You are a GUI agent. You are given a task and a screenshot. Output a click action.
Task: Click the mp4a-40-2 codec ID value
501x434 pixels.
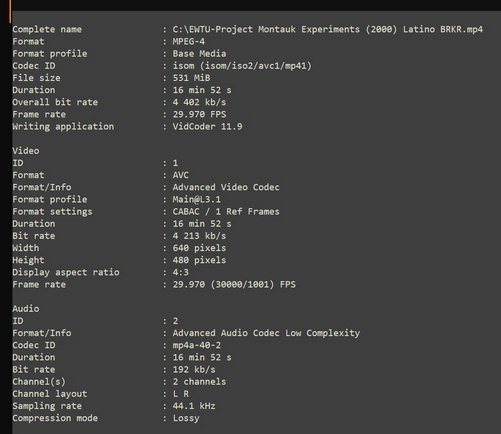[x=197, y=345]
